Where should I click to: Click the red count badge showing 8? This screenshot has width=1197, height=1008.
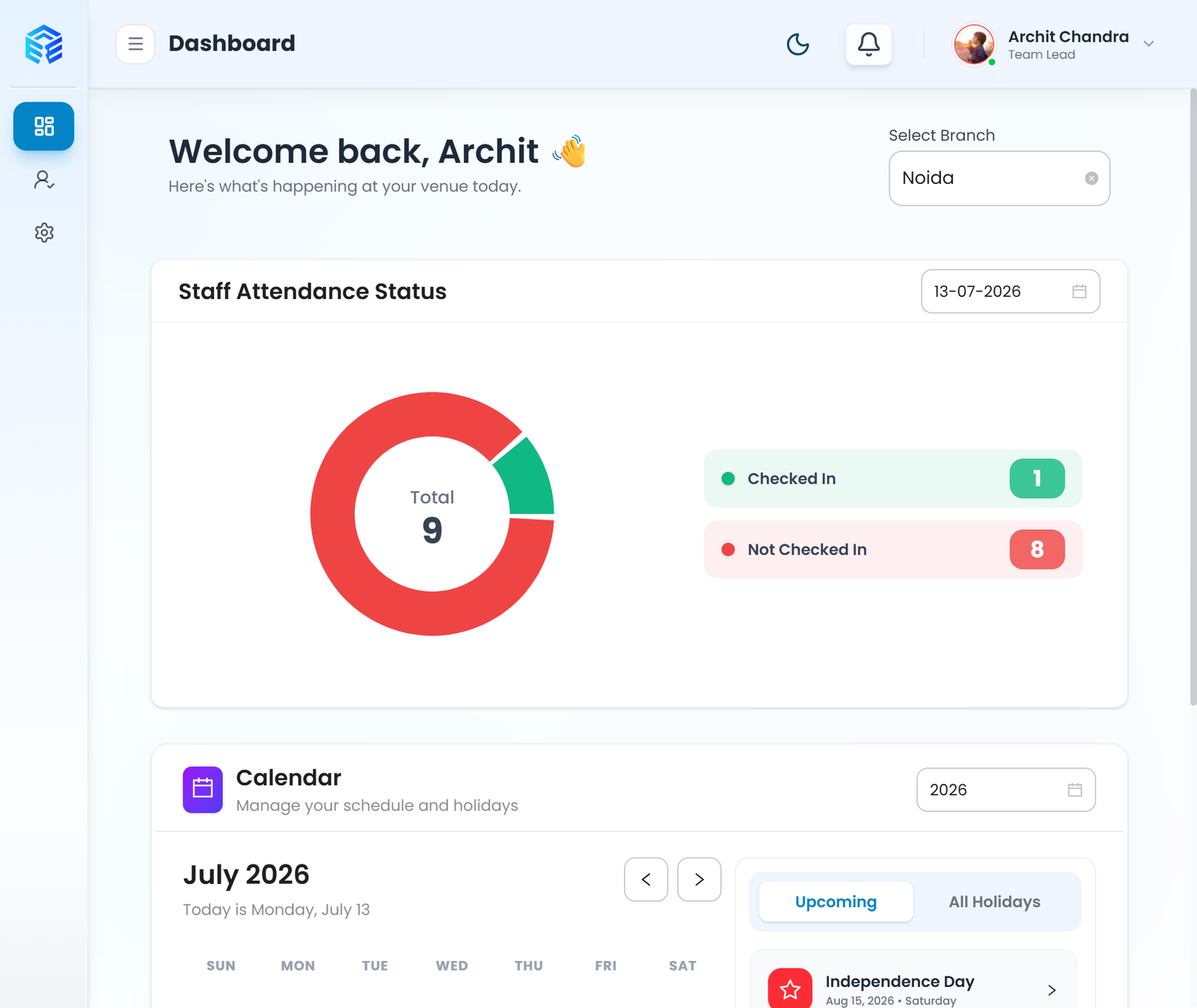[x=1037, y=550]
